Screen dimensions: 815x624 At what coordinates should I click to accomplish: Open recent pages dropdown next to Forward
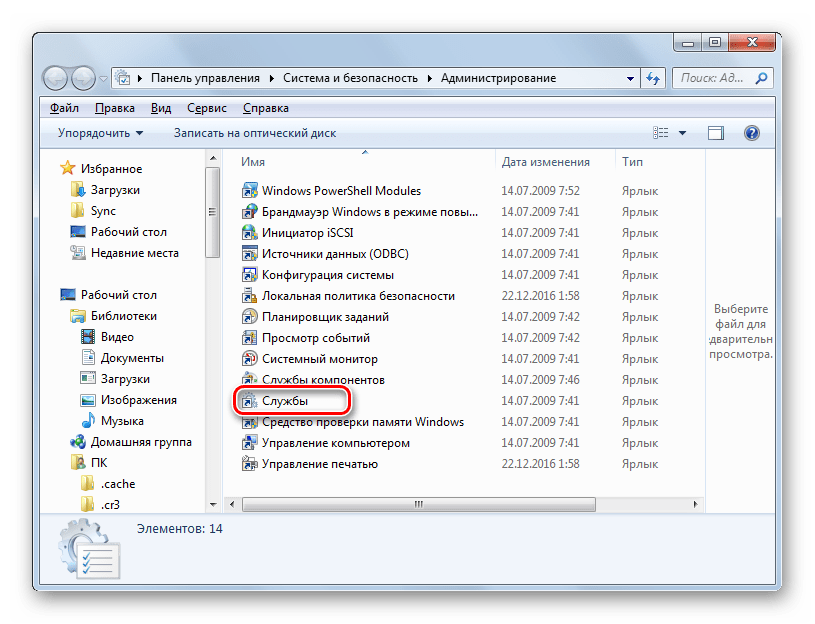point(103,78)
